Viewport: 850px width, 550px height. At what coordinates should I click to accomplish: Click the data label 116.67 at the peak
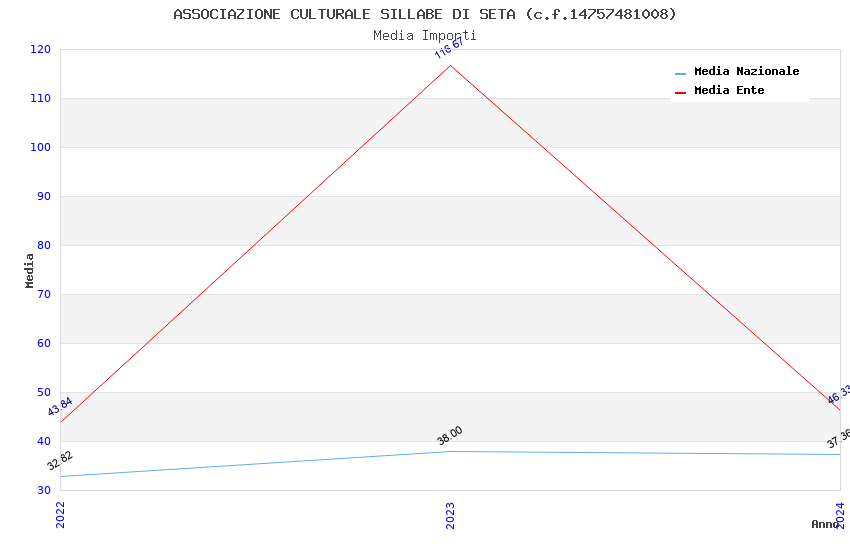pos(449,47)
